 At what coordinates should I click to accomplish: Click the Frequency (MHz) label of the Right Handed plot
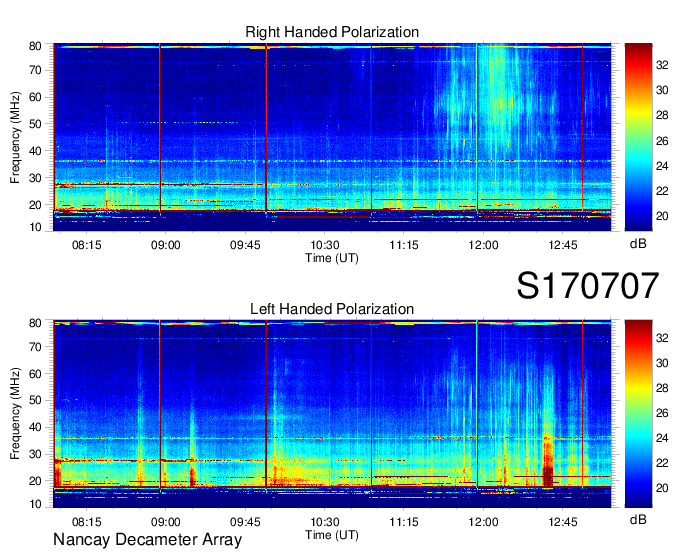tap(15, 137)
